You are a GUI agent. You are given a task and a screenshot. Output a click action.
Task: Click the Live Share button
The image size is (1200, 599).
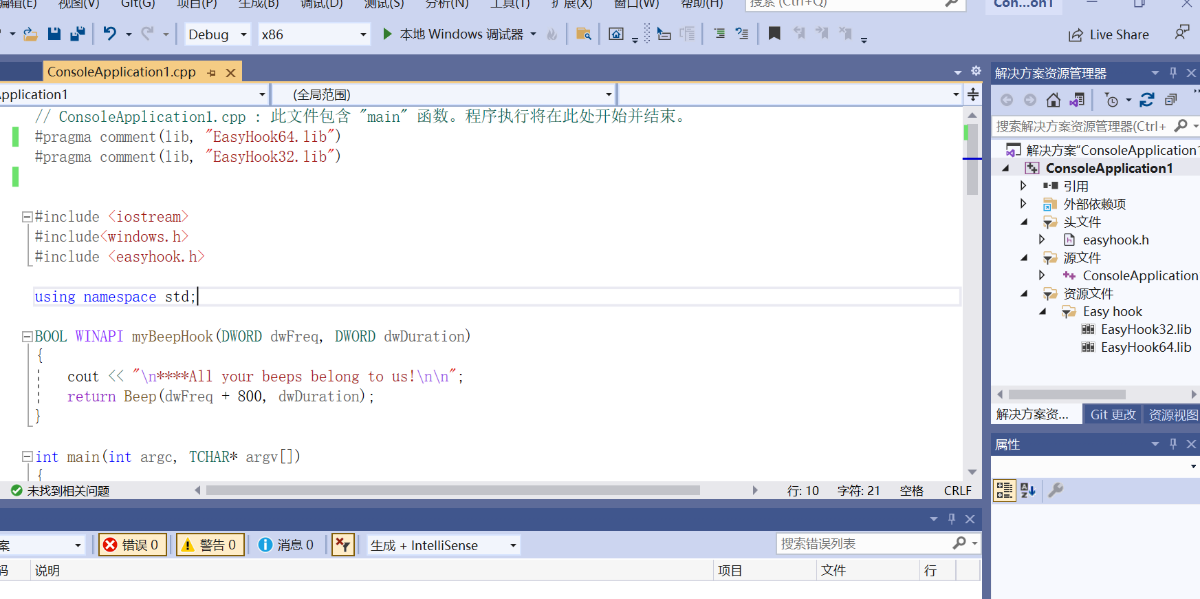[x=1108, y=34]
